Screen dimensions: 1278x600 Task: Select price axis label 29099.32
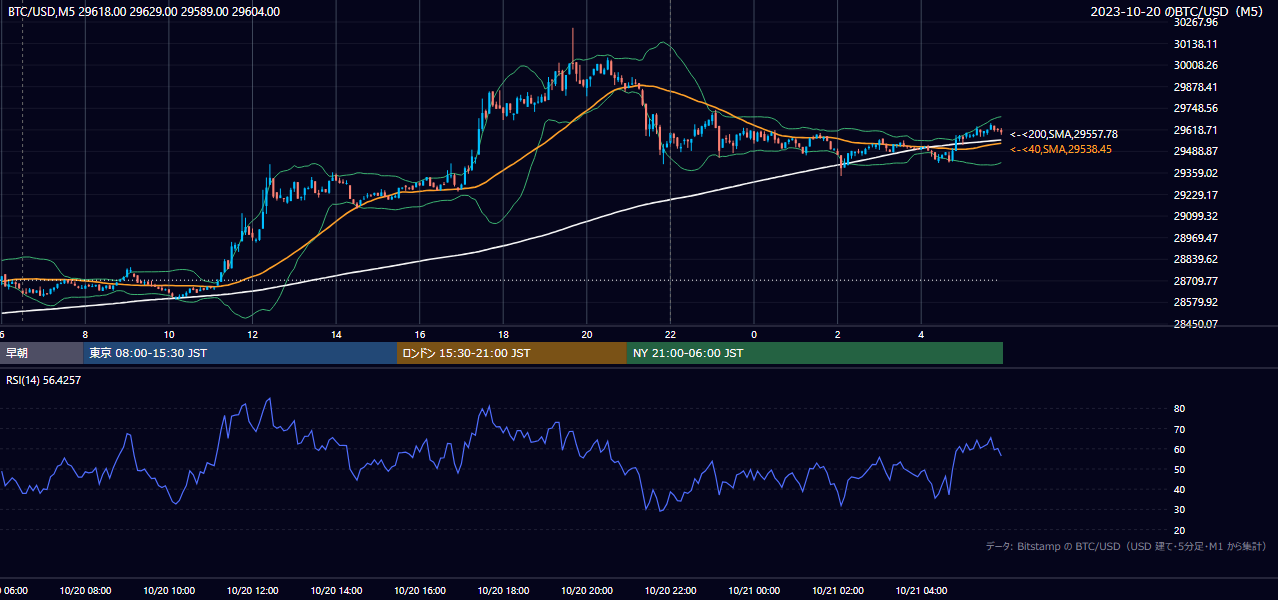click(x=1195, y=216)
